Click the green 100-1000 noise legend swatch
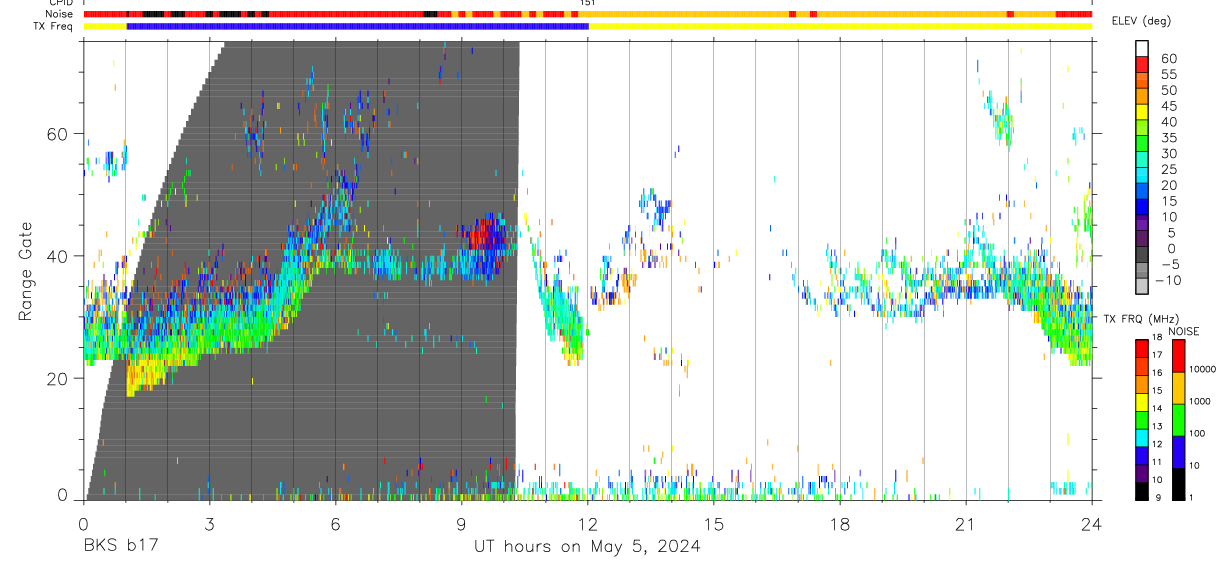1228x567 pixels. click(x=1178, y=420)
